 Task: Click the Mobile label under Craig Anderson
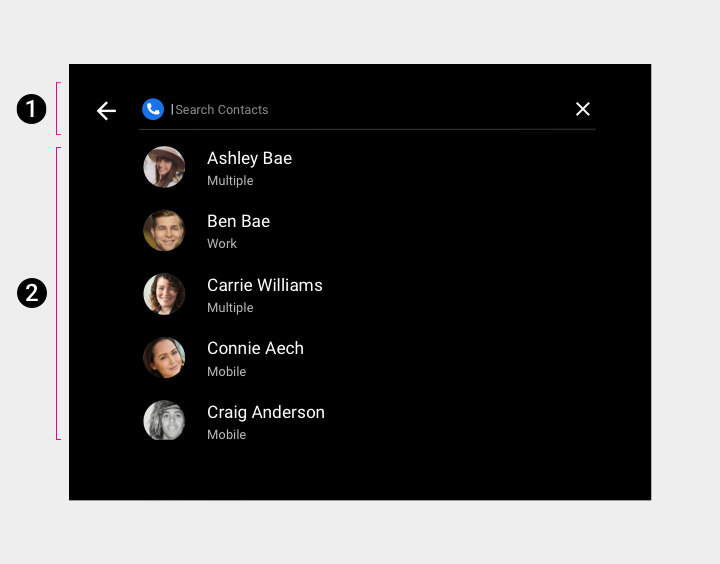tap(226, 435)
